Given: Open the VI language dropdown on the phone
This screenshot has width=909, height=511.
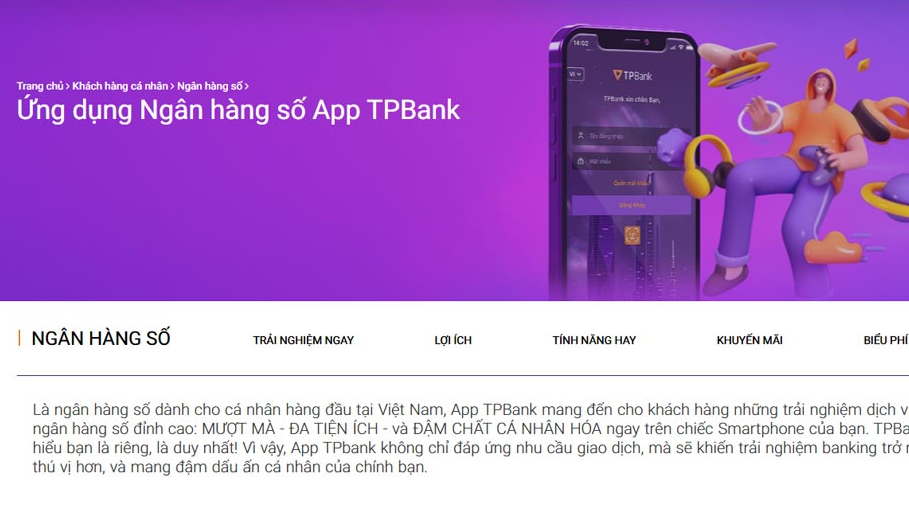Looking at the screenshot, I should [575, 74].
